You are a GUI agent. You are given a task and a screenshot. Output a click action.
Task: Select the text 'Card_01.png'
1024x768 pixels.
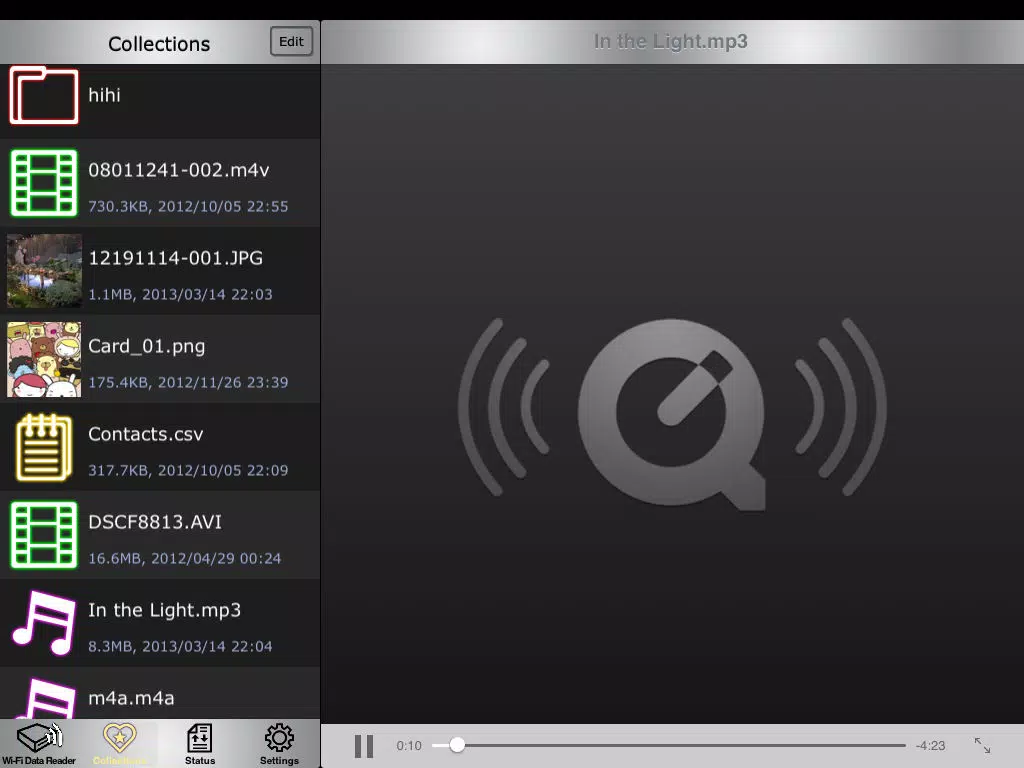point(147,346)
